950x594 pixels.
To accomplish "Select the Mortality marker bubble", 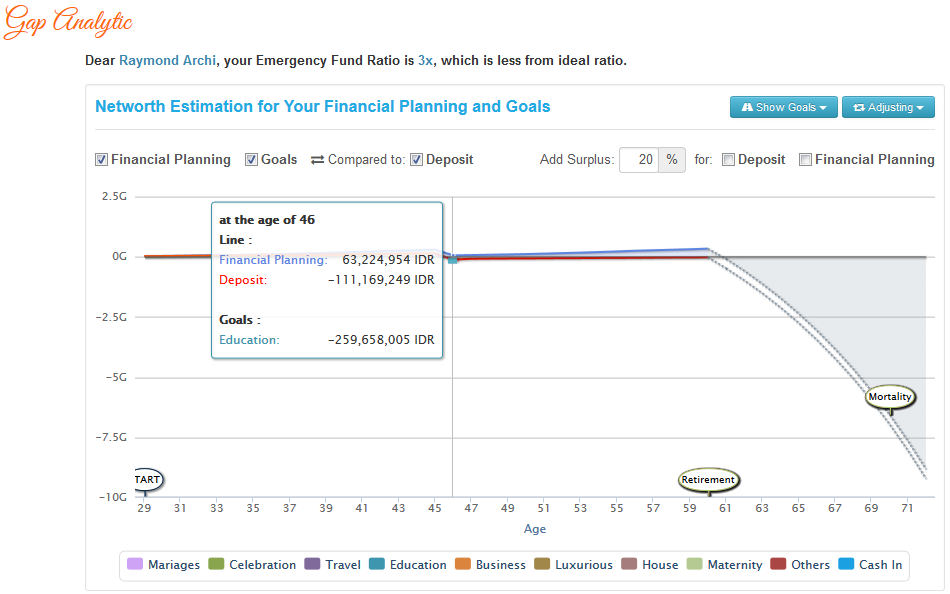I will click(x=889, y=397).
